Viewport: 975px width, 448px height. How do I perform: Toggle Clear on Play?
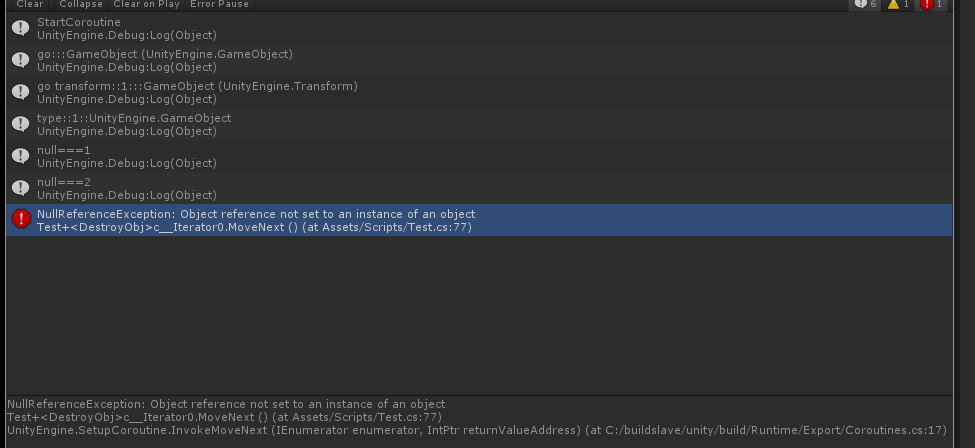146,4
